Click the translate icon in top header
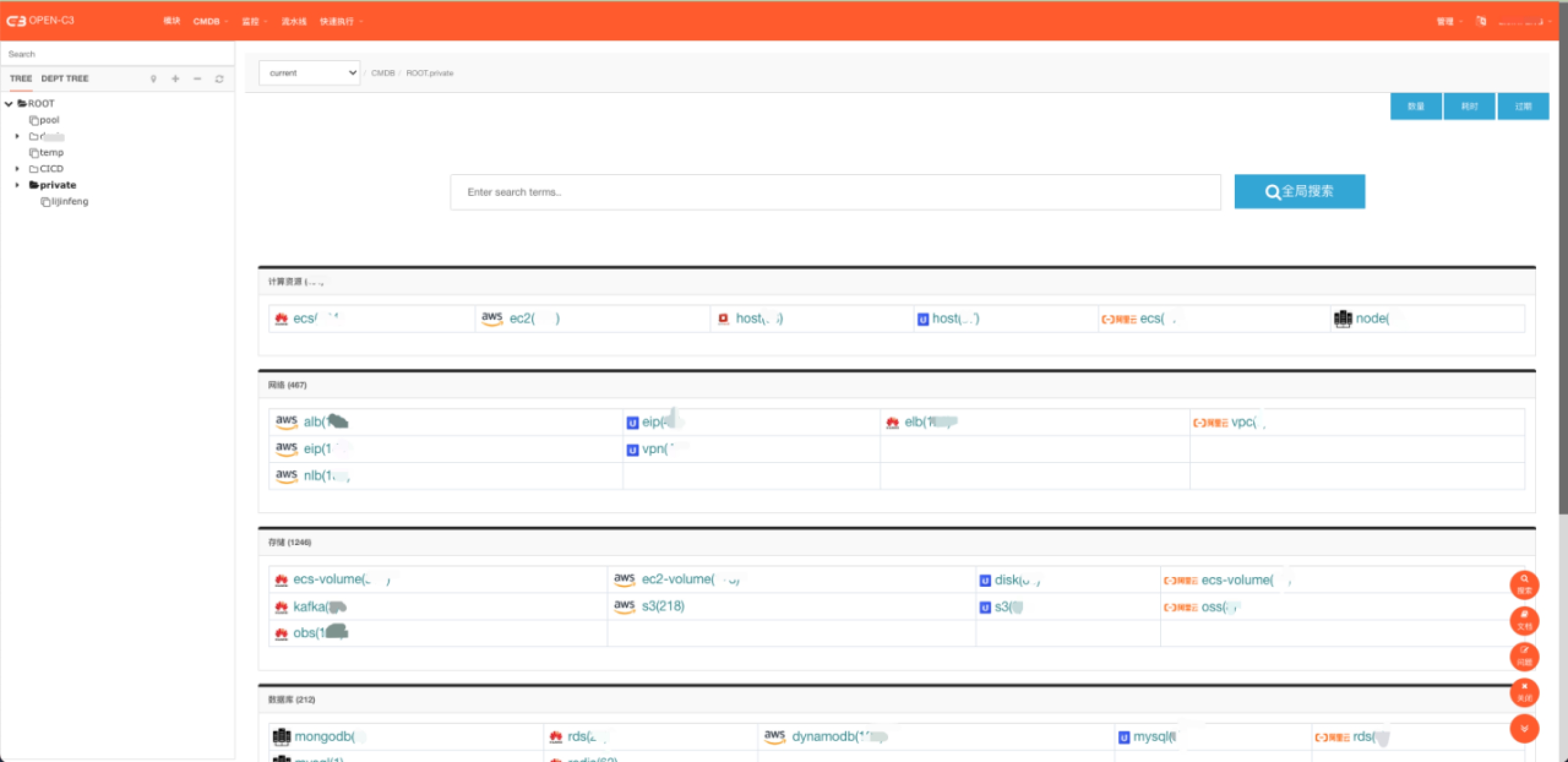The height and width of the screenshot is (762, 1568). click(x=1481, y=21)
